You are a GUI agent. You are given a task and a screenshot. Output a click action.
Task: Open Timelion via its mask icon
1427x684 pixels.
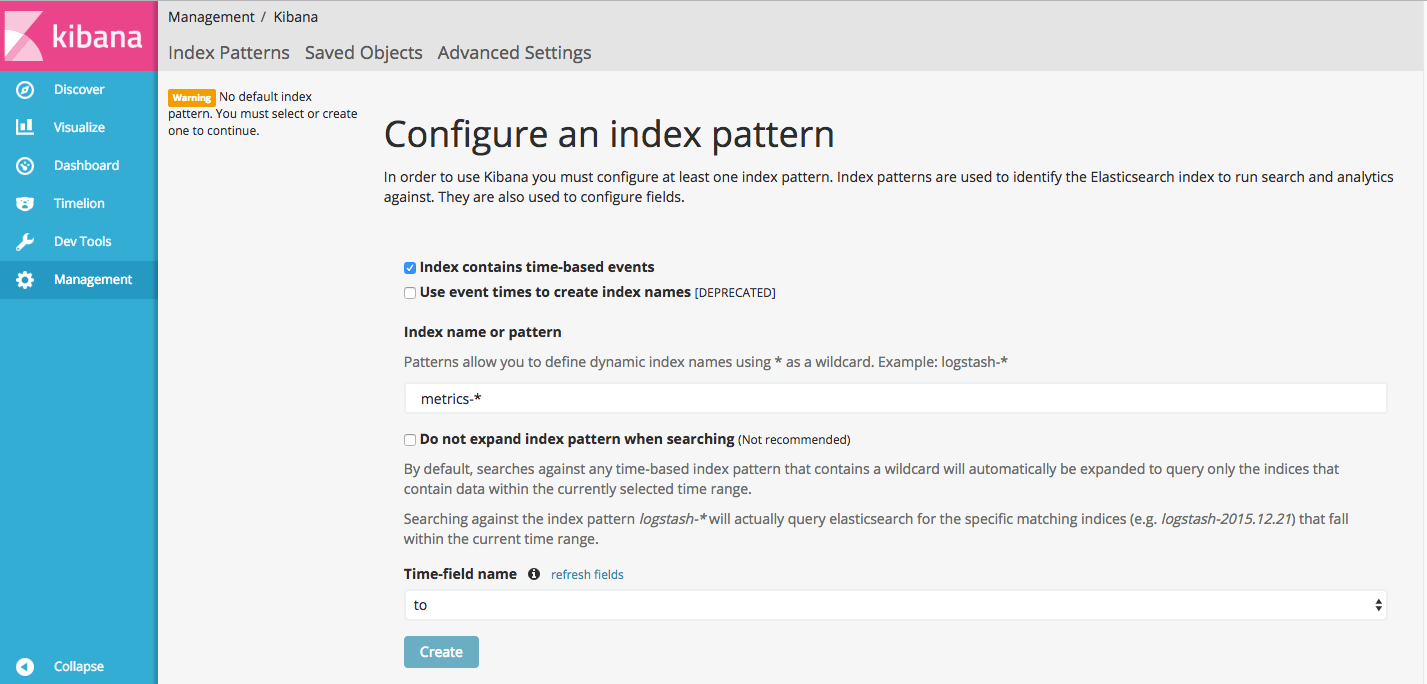coord(26,203)
